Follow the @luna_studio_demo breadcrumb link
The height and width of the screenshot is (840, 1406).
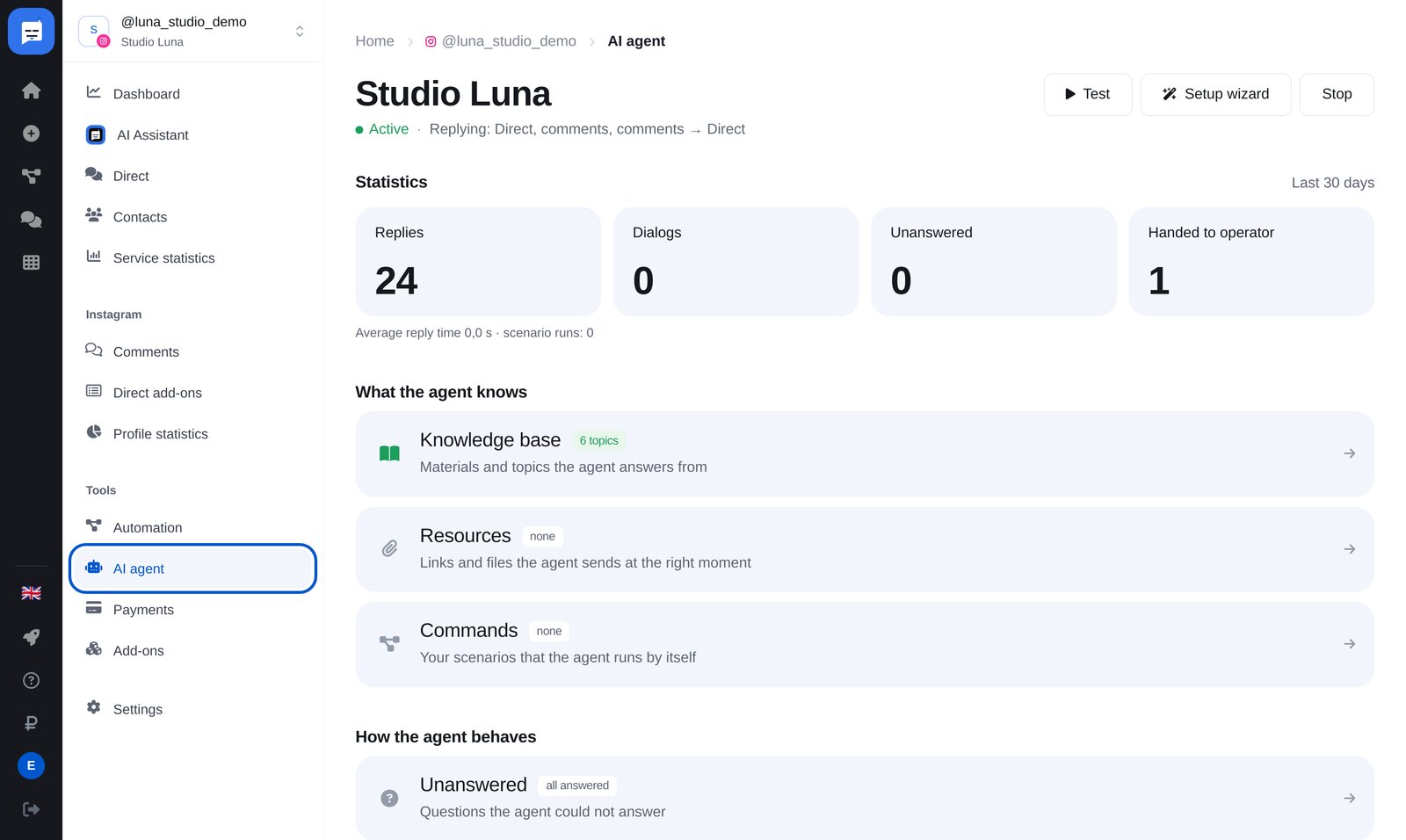(x=501, y=41)
